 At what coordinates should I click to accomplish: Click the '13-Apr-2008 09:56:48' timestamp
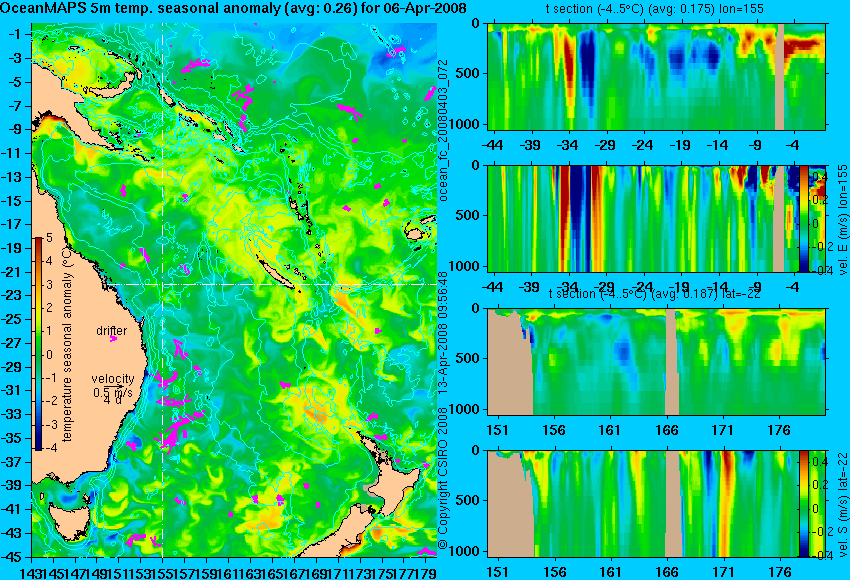pyautogui.click(x=443, y=332)
